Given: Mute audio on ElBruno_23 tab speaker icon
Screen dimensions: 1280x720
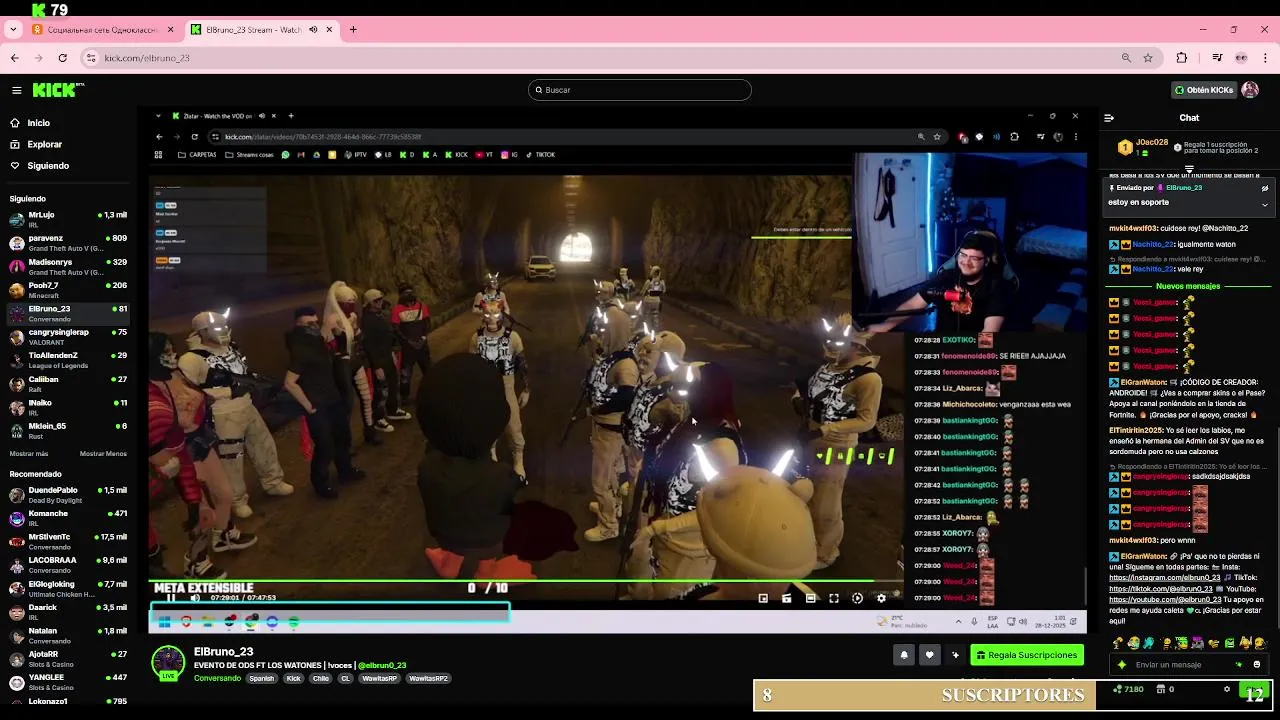Looking at the screenshot, I should pos(313,30).
